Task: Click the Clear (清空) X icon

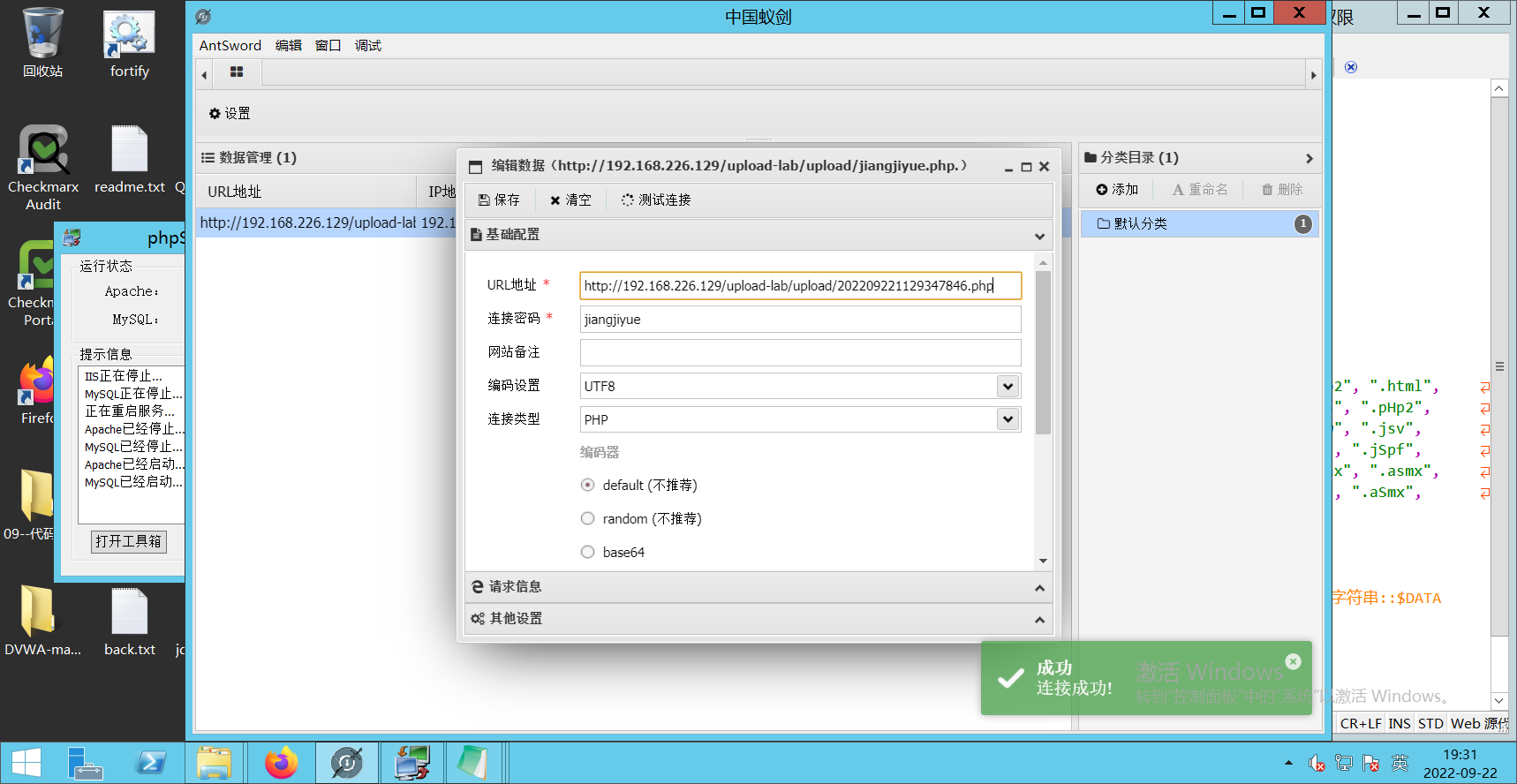Action: [x=555, y=200]
